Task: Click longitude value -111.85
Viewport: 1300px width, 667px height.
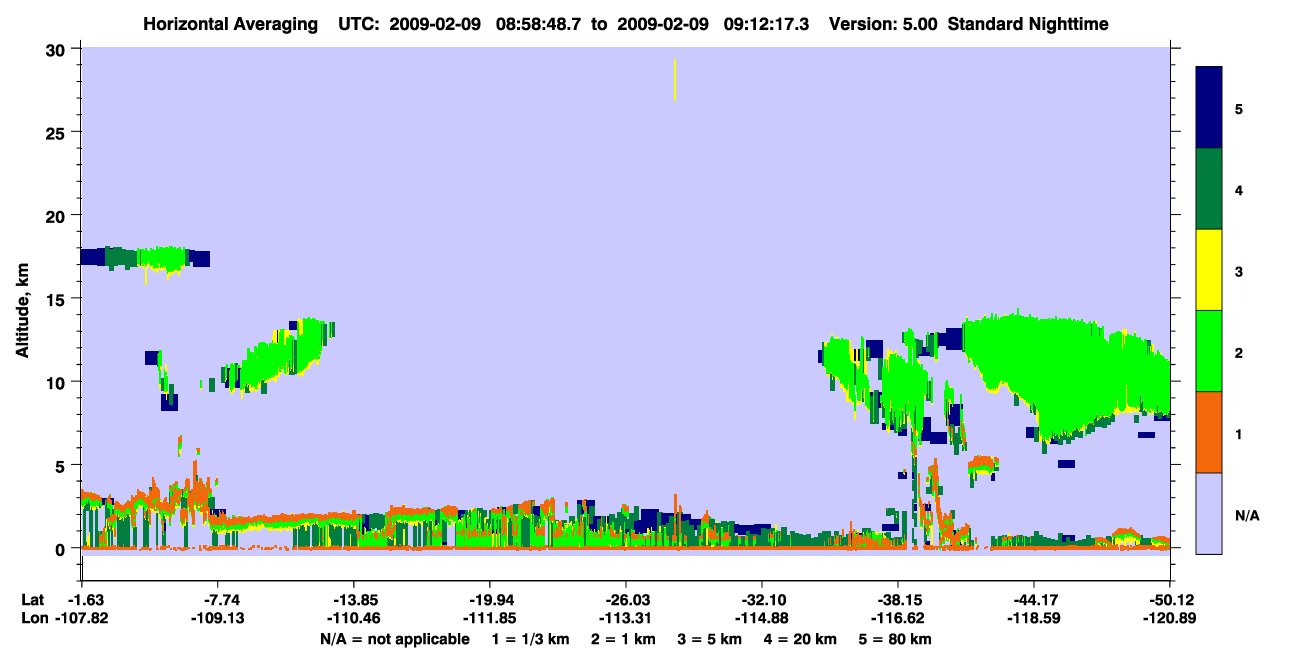Action: coord(489,618)
